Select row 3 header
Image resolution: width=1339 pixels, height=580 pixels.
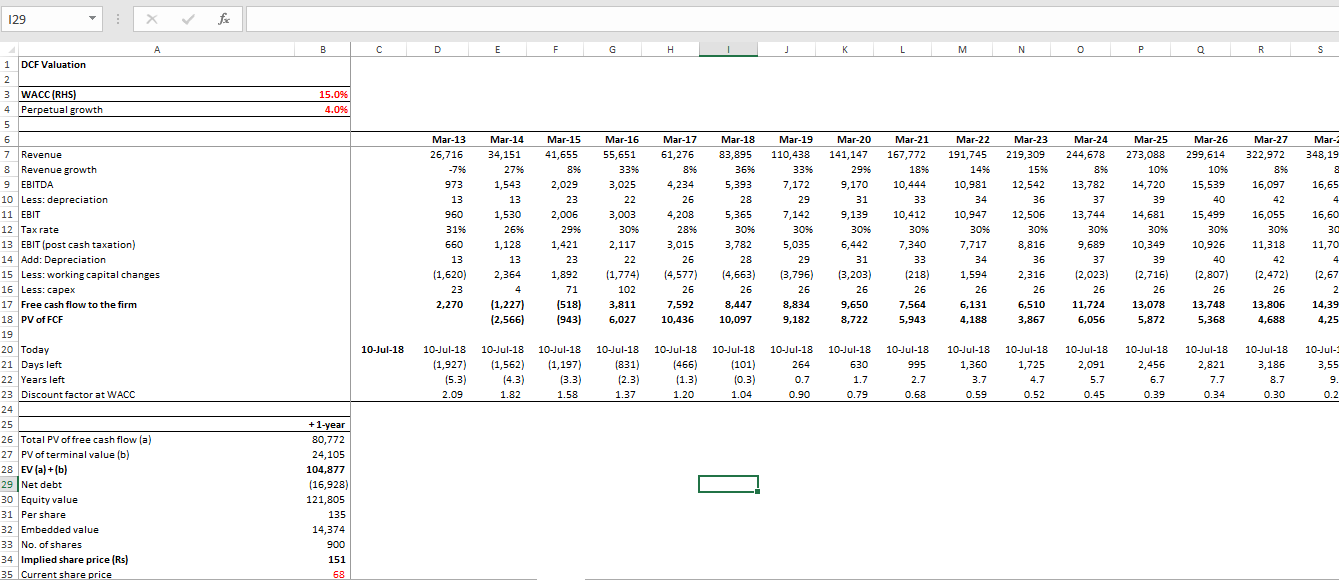(9, 95)
